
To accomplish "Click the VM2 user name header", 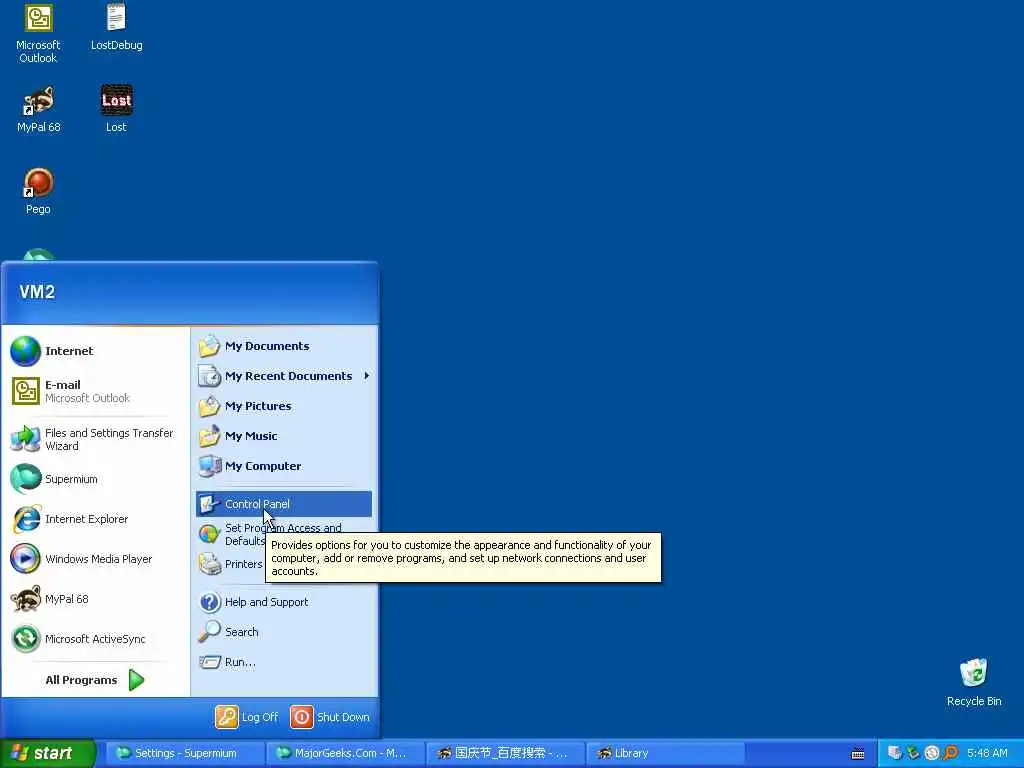I will pyautogui.click(x=37, y=292).
